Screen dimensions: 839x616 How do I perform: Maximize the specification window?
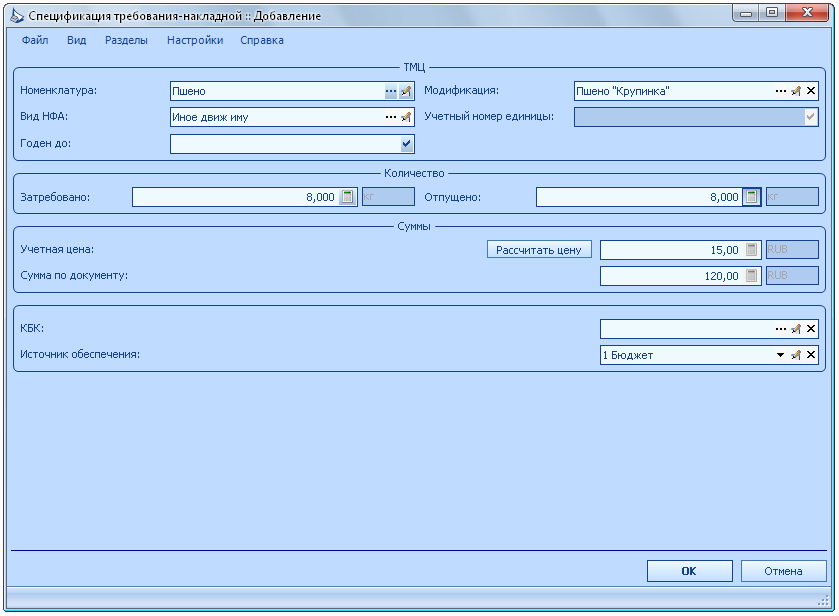[772, 13]
